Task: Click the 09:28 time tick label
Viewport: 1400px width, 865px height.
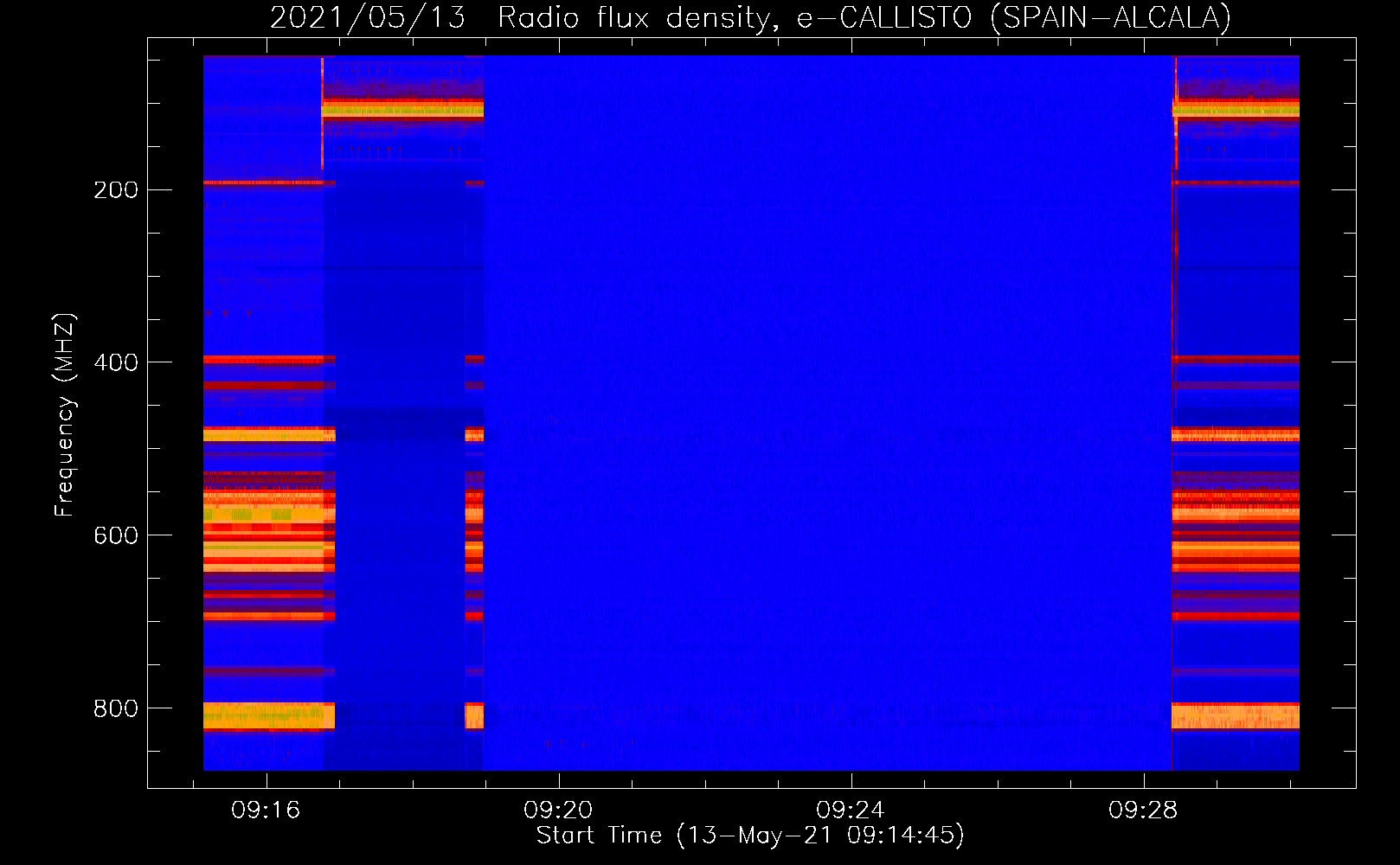Action: pos(1143,810)
